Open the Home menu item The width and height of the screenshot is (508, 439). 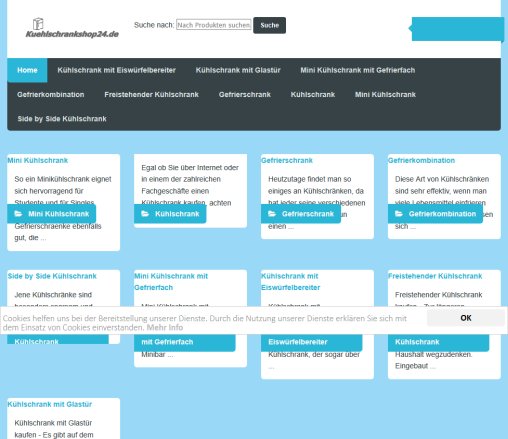click(27, 70)
